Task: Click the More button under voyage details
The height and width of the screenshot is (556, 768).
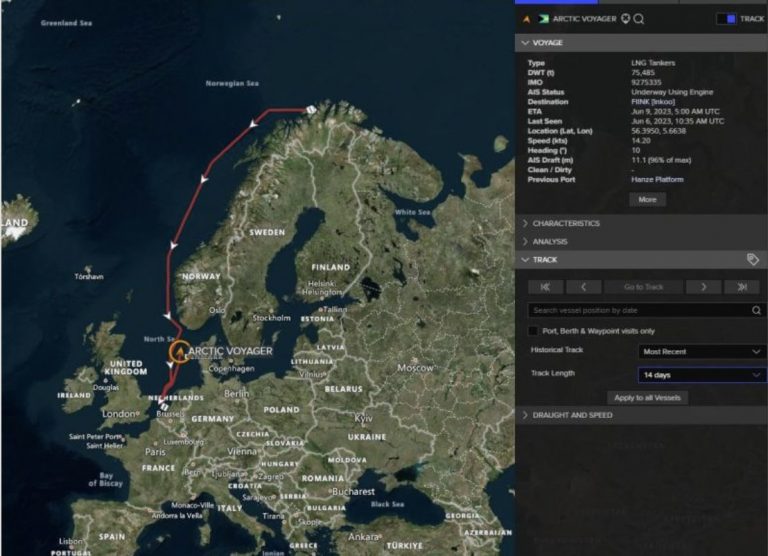Action: [x=648, y=199]
